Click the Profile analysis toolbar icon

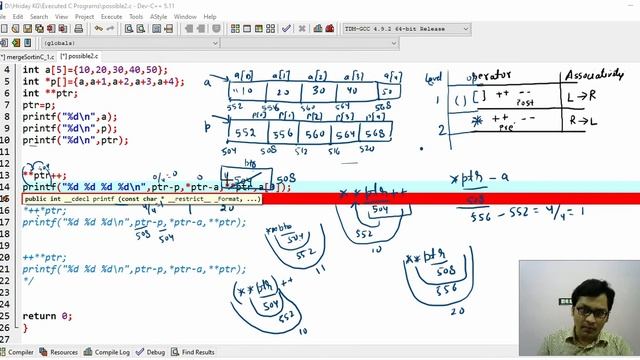[x=318, y=29]
